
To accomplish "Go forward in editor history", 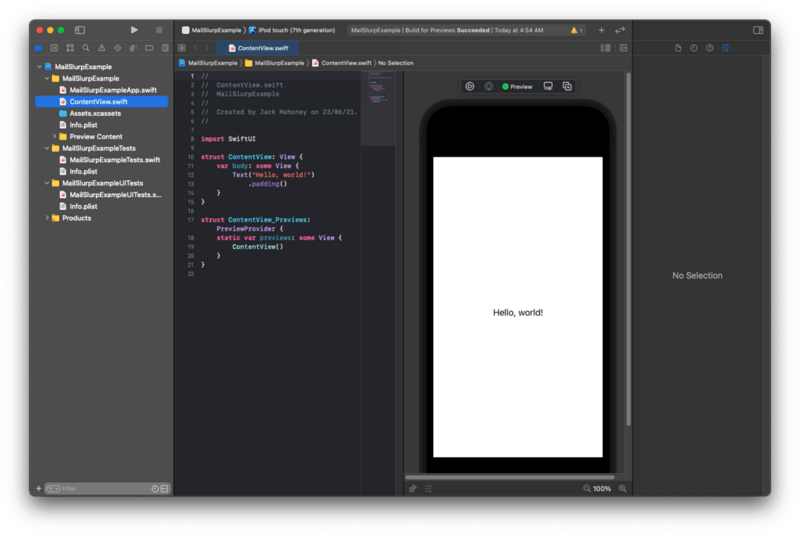I will coord(207,48).
